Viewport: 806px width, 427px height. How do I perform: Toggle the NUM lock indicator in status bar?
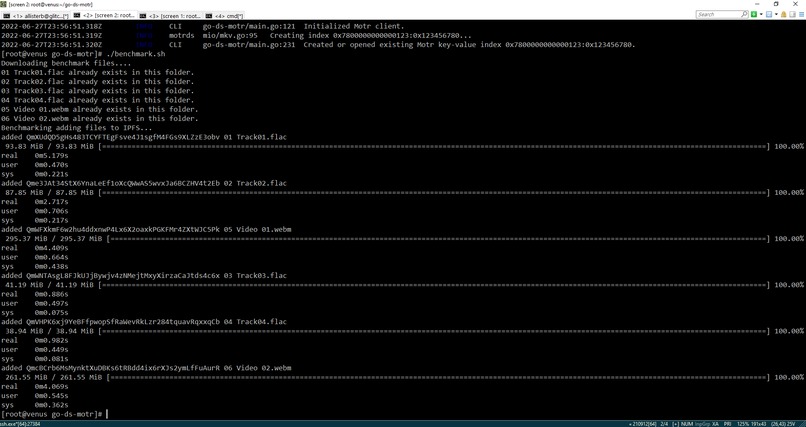point(687,424)
